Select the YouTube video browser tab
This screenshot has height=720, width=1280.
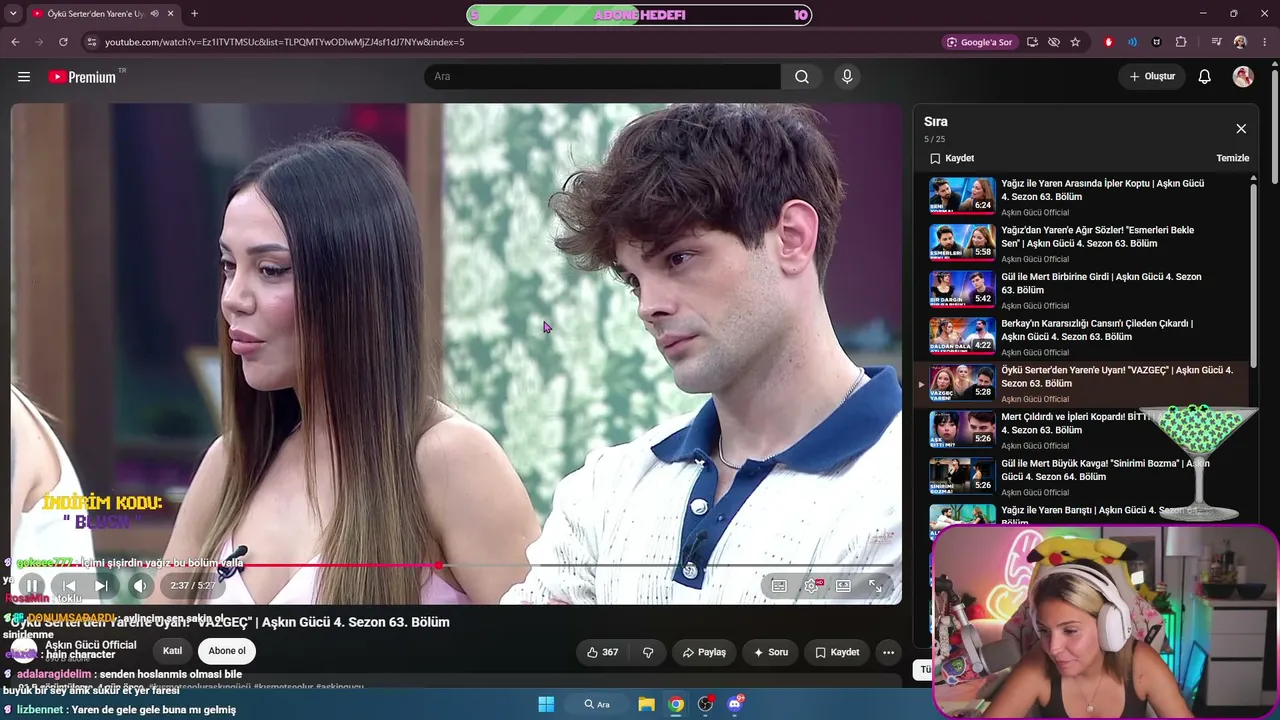102,14
